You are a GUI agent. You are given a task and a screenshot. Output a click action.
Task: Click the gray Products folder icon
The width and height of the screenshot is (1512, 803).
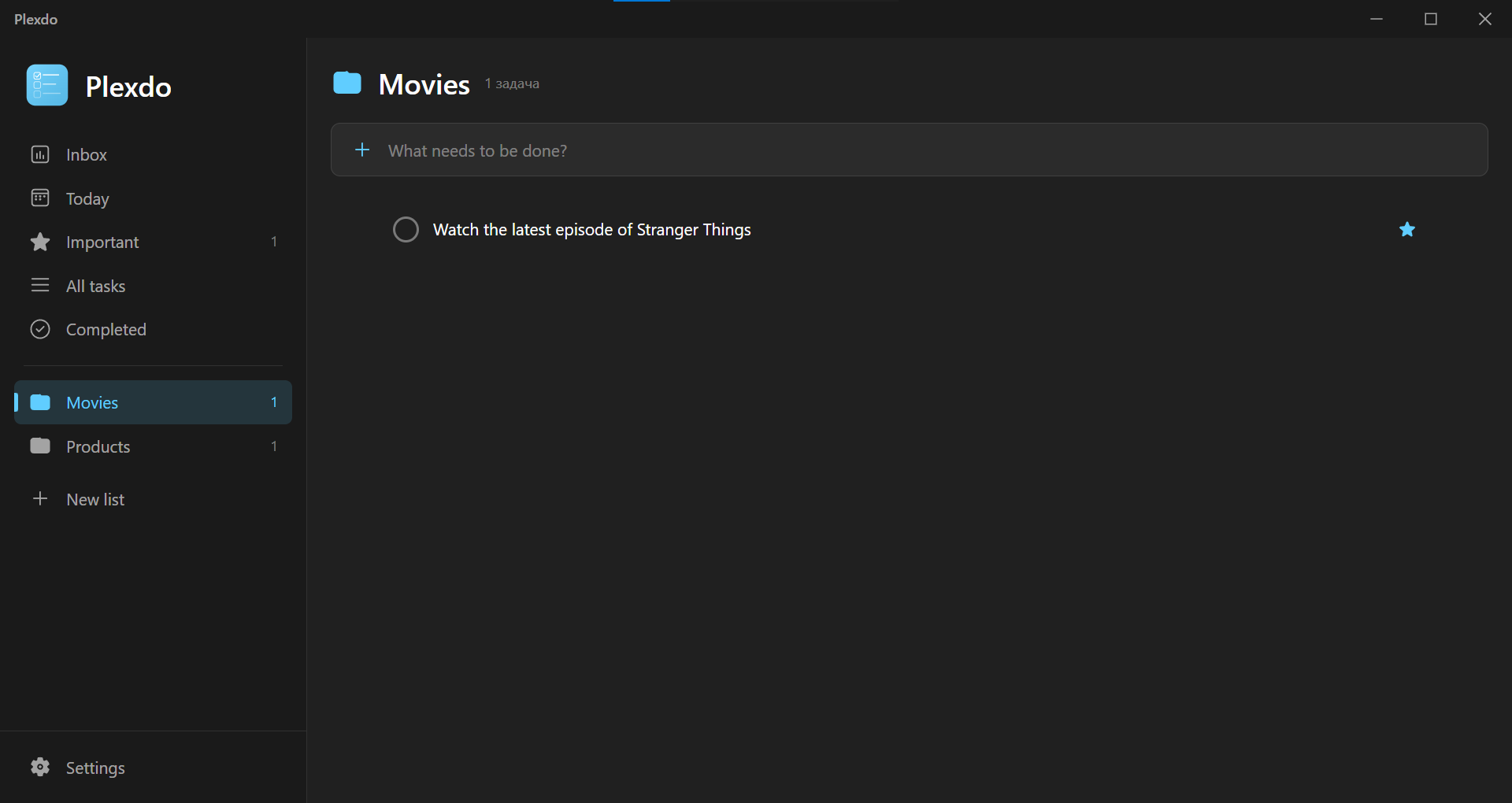(40, 446)
